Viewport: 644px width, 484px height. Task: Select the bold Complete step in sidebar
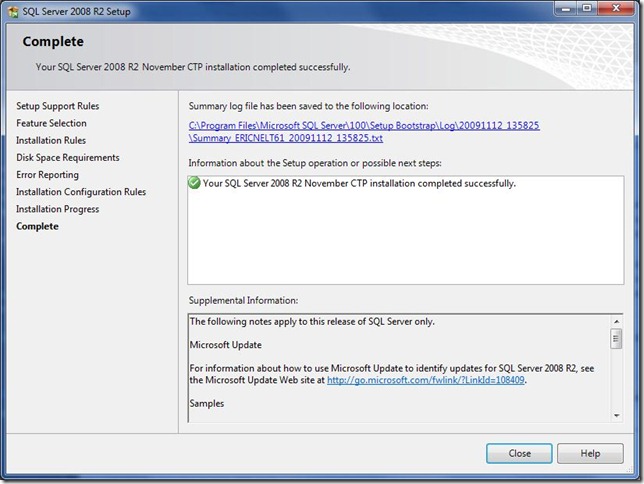point(37,226)
